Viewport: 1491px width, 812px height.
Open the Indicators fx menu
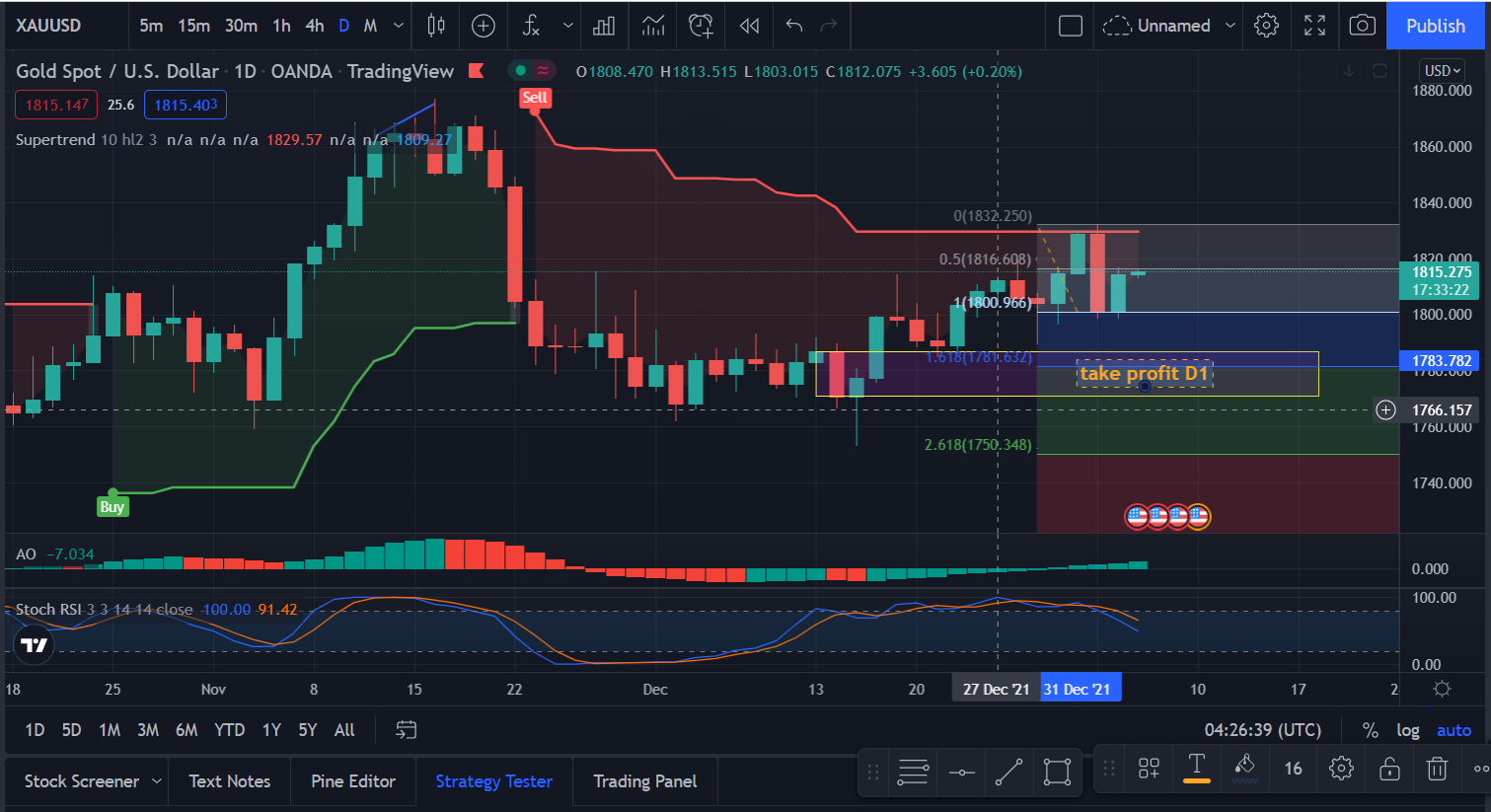tap(531, 26)
